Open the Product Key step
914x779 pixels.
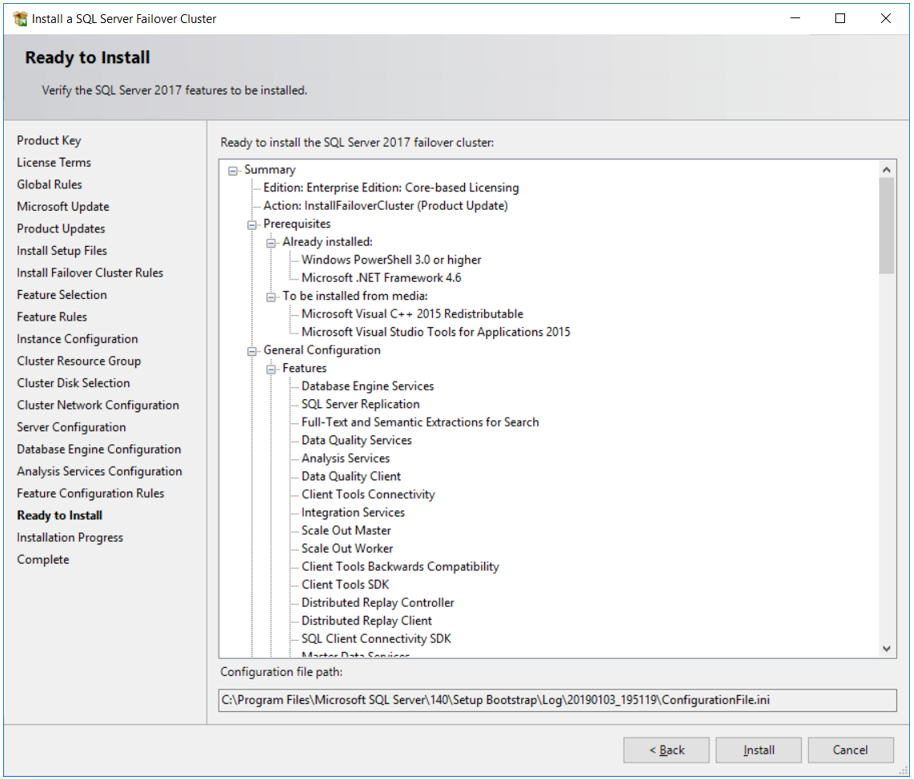point(49,141)
